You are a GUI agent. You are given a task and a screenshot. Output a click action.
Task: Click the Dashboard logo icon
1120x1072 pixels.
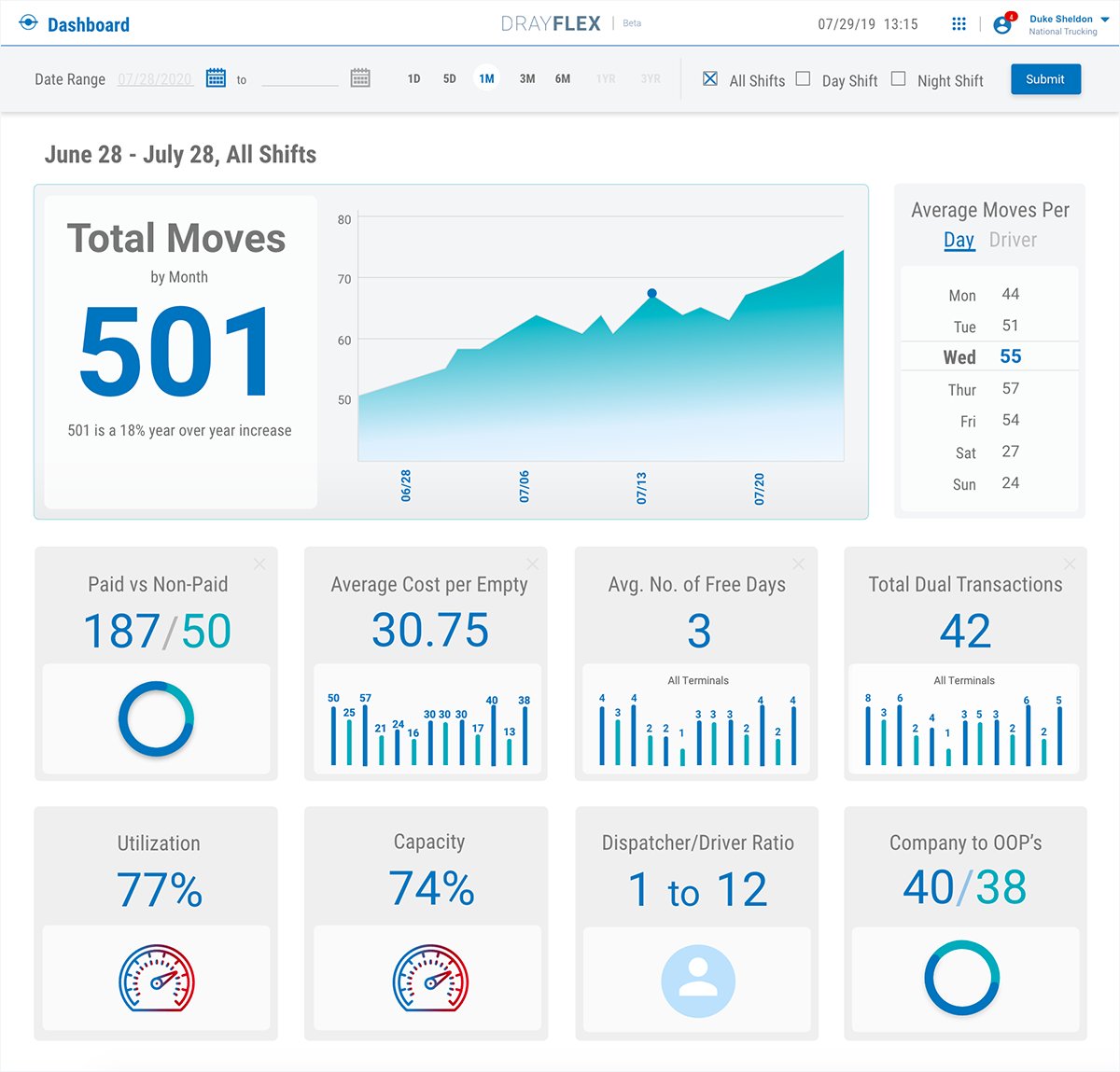pos(28,22)
